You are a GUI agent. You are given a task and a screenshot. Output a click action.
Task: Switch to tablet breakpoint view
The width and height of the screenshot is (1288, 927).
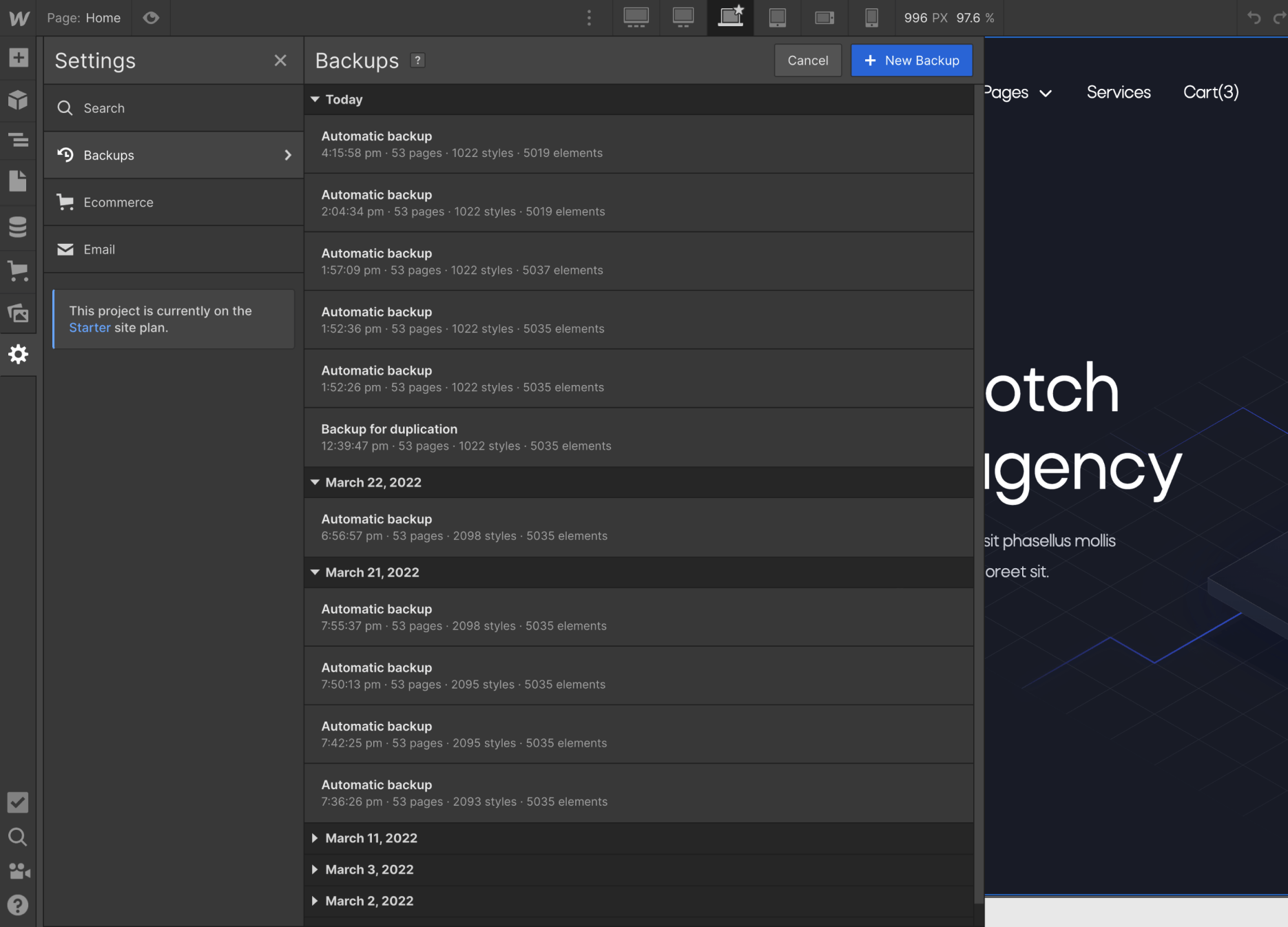[x=778, y=18]
